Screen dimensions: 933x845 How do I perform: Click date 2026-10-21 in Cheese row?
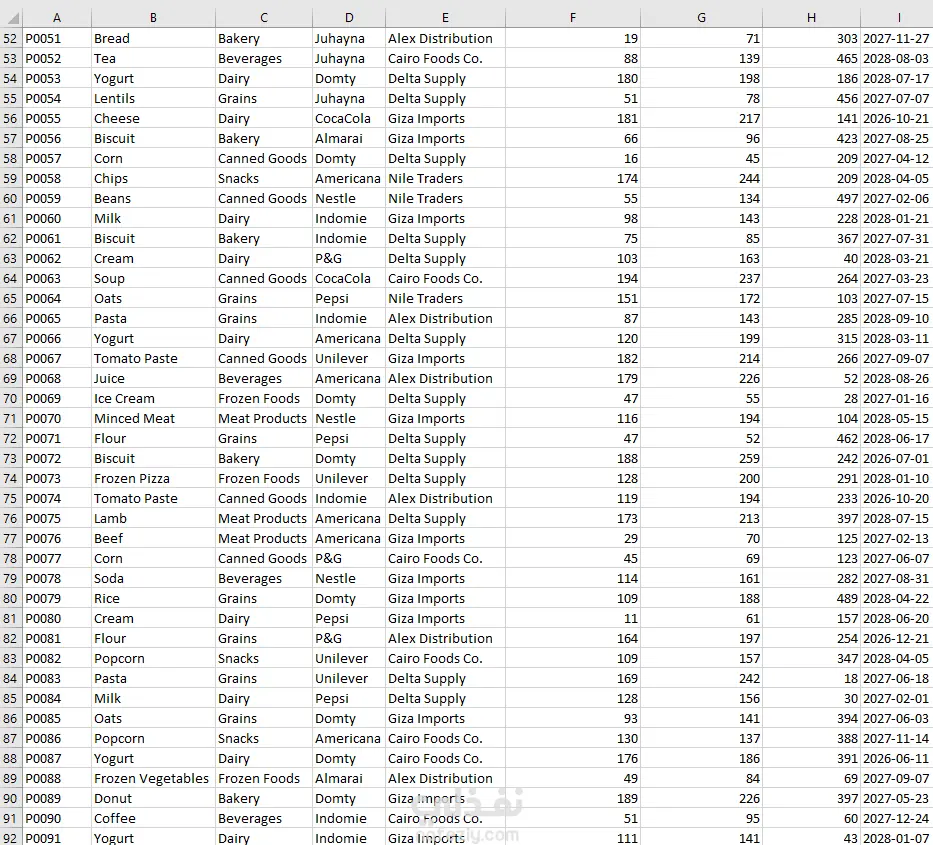click(x=897, y=119)
